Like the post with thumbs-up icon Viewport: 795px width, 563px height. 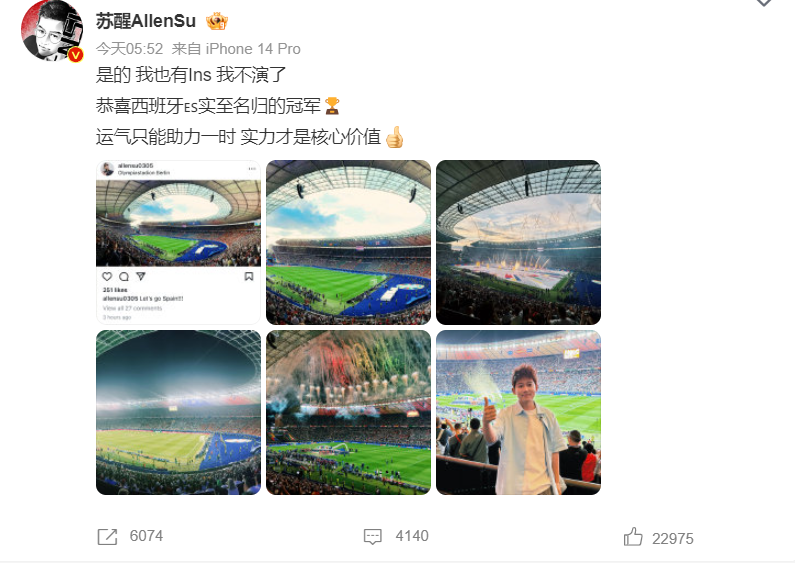[633, 537]
